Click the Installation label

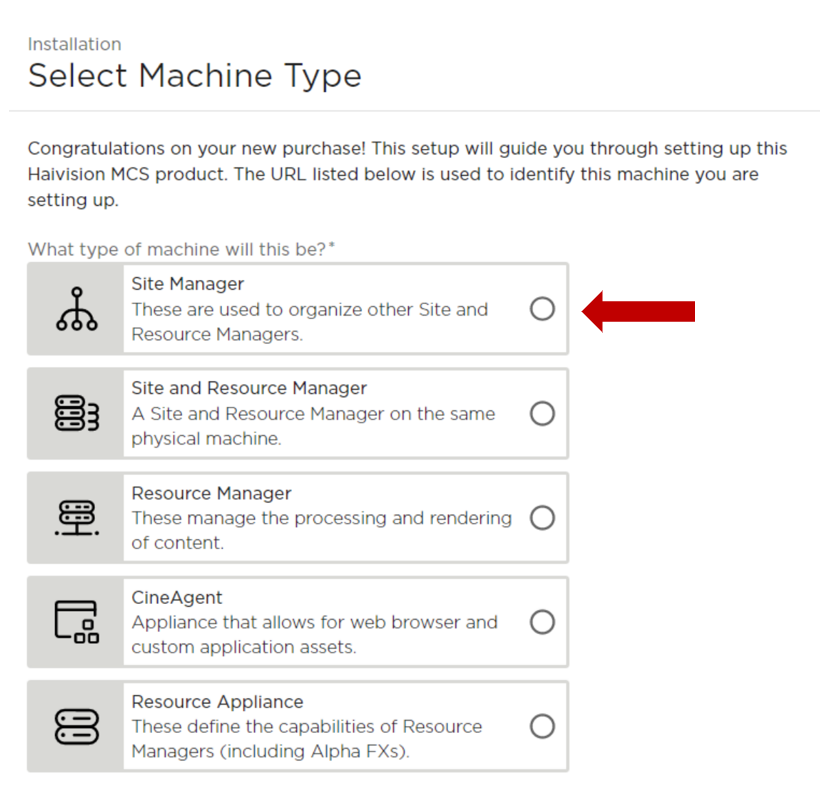(74, 44)
